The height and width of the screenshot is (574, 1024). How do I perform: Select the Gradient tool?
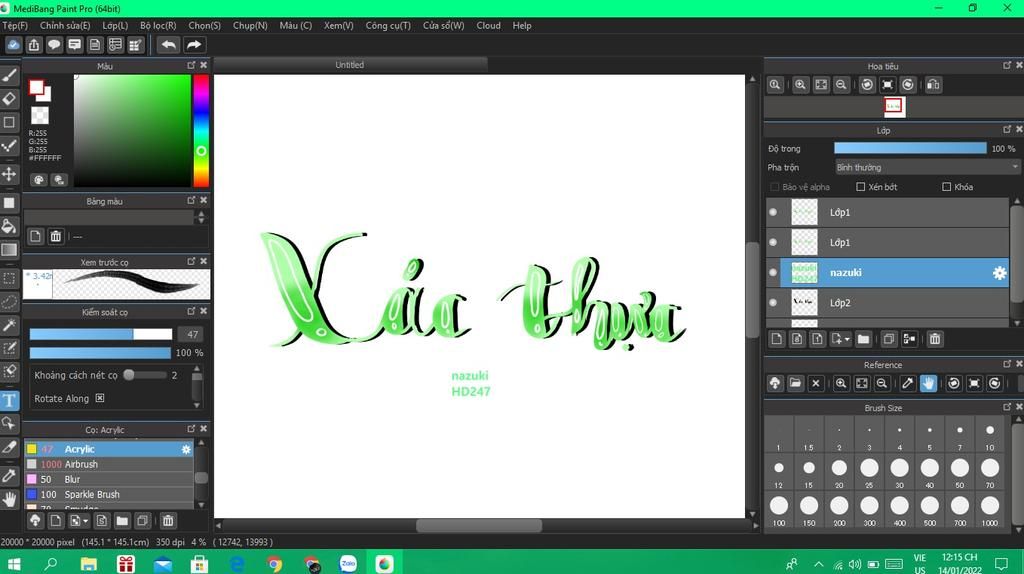(9, 250)
